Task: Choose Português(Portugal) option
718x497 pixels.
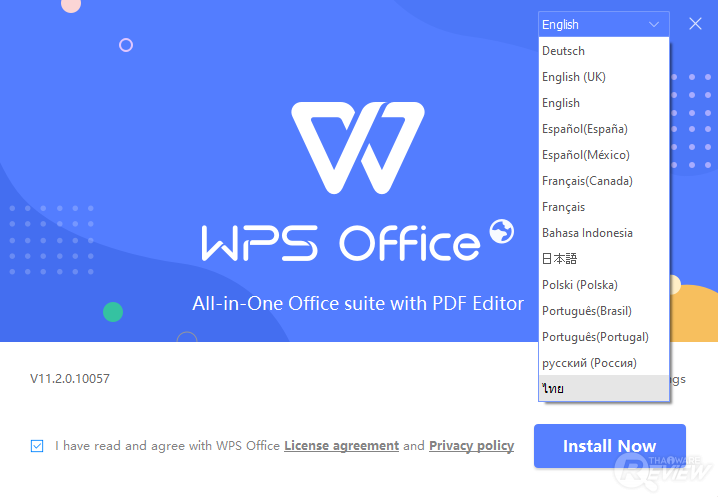Action: point(604,337)
